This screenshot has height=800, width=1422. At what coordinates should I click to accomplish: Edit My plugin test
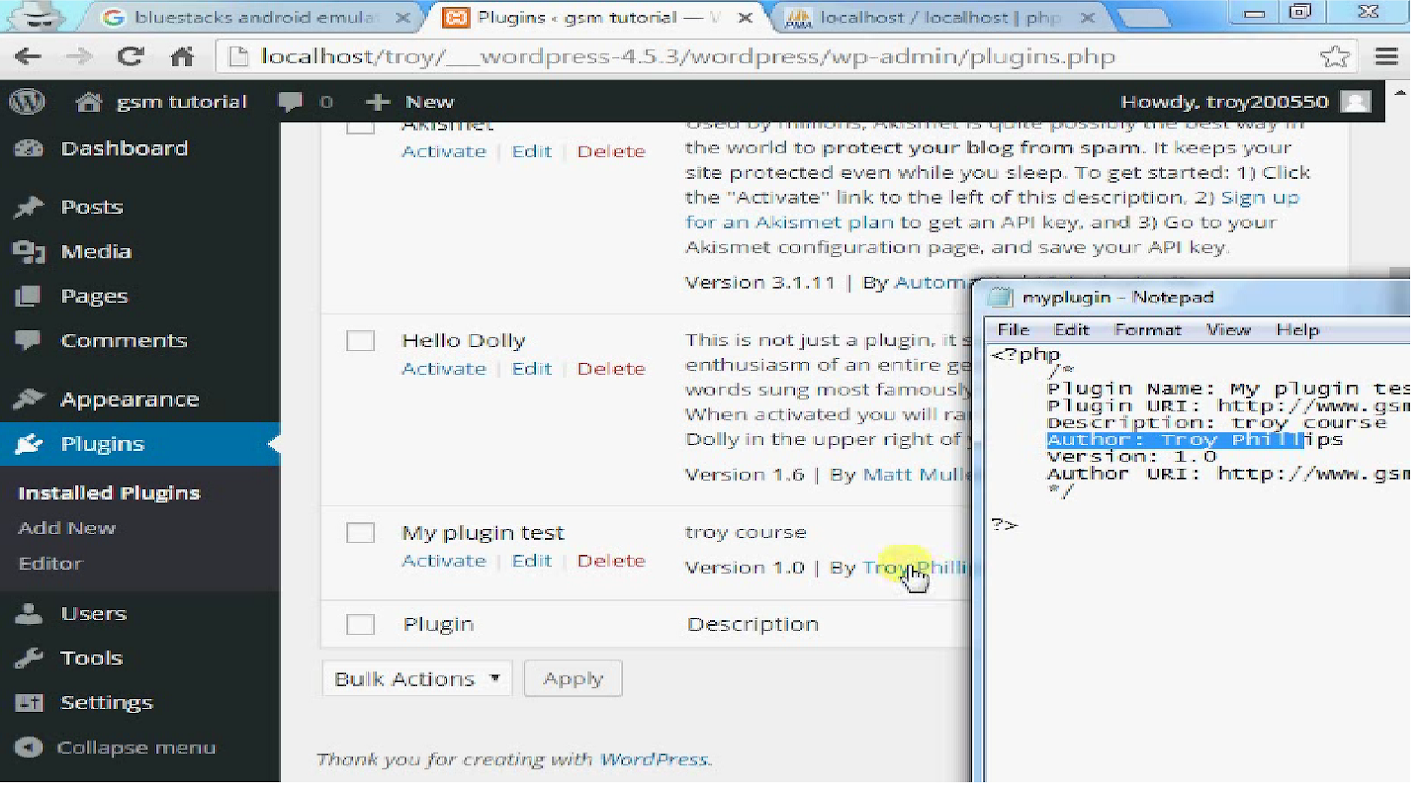(531, 560)
